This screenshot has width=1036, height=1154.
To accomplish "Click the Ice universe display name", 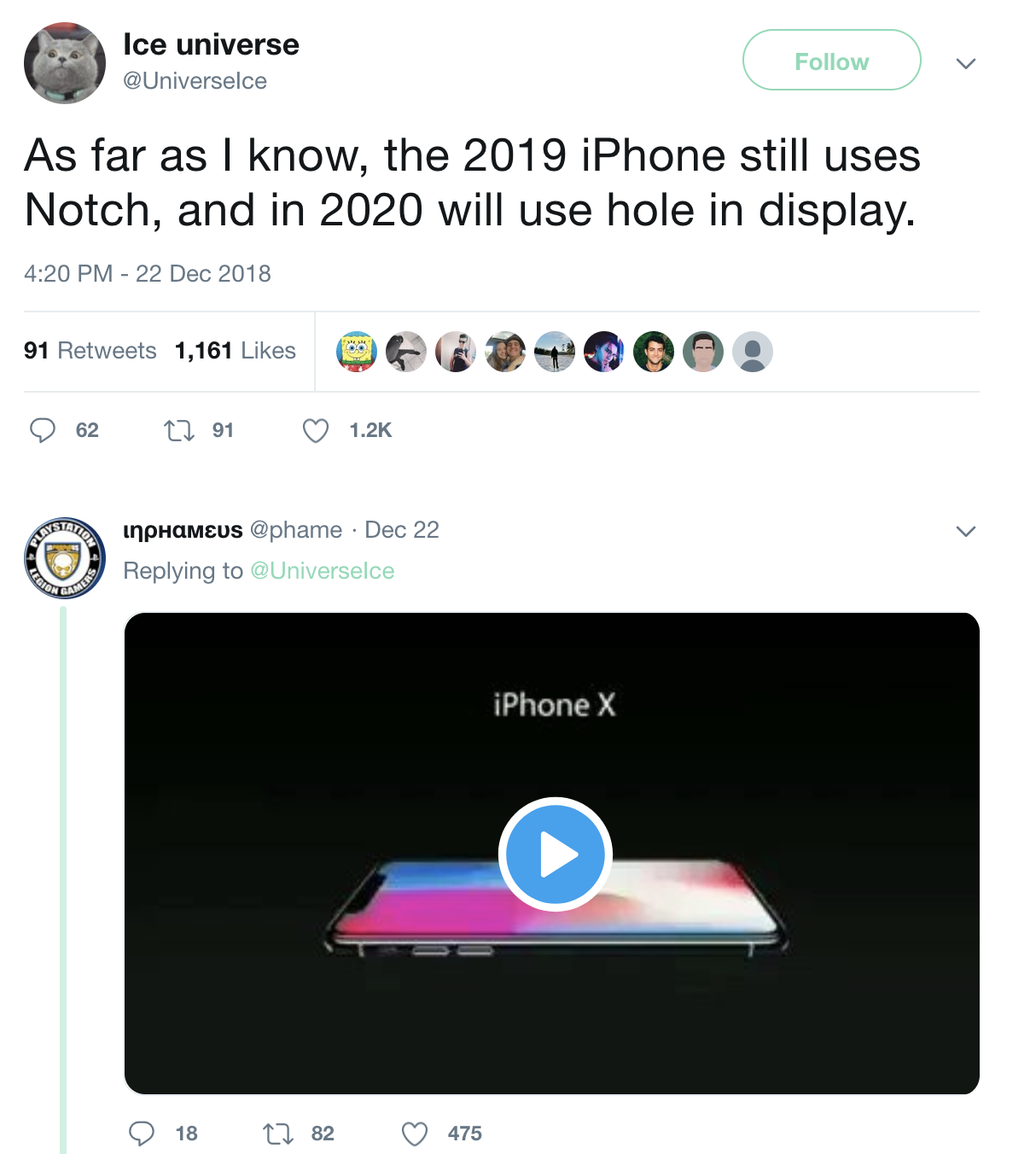I will point(211,44).
